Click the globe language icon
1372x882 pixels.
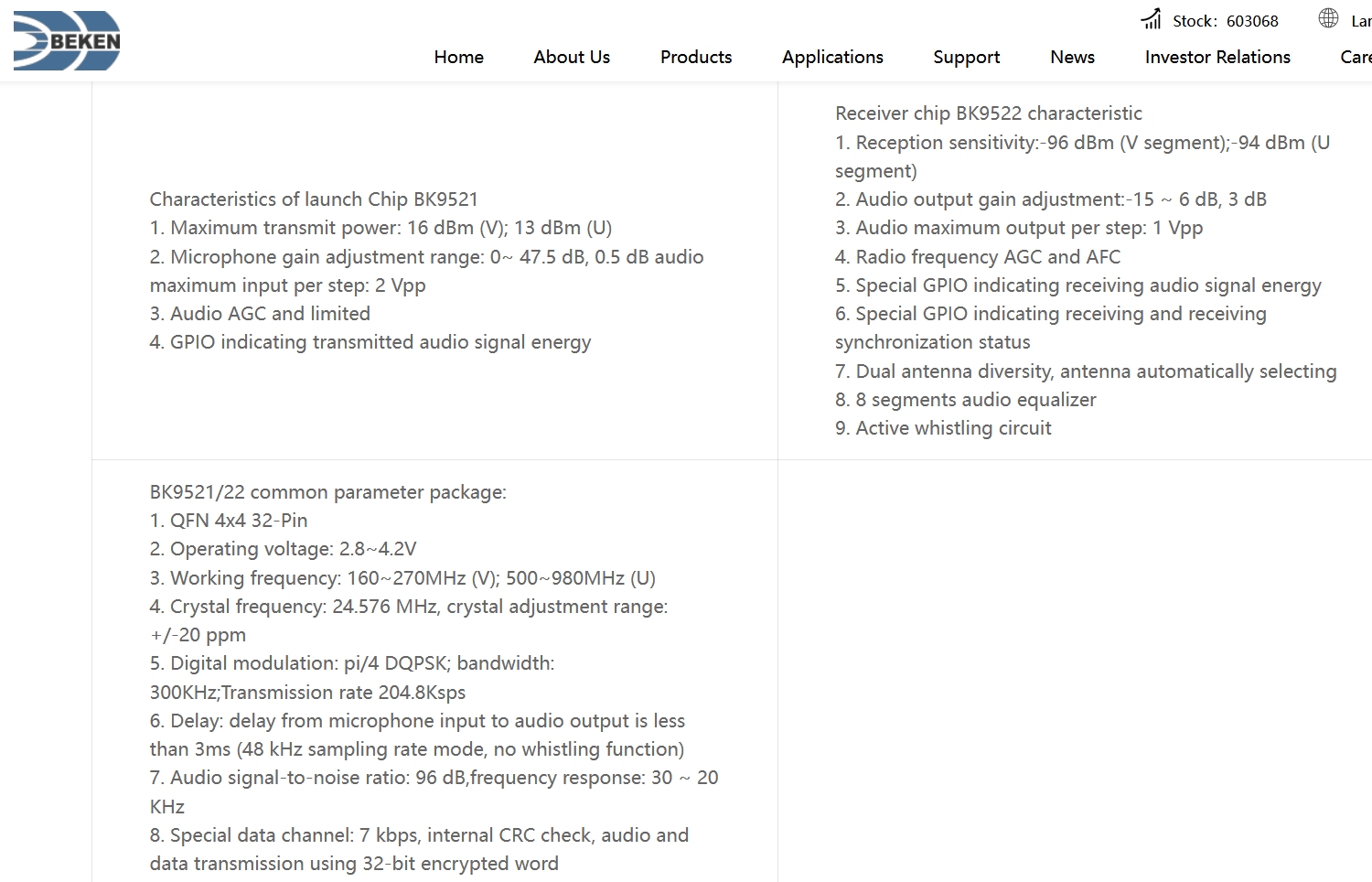[x=1328, y=18]
